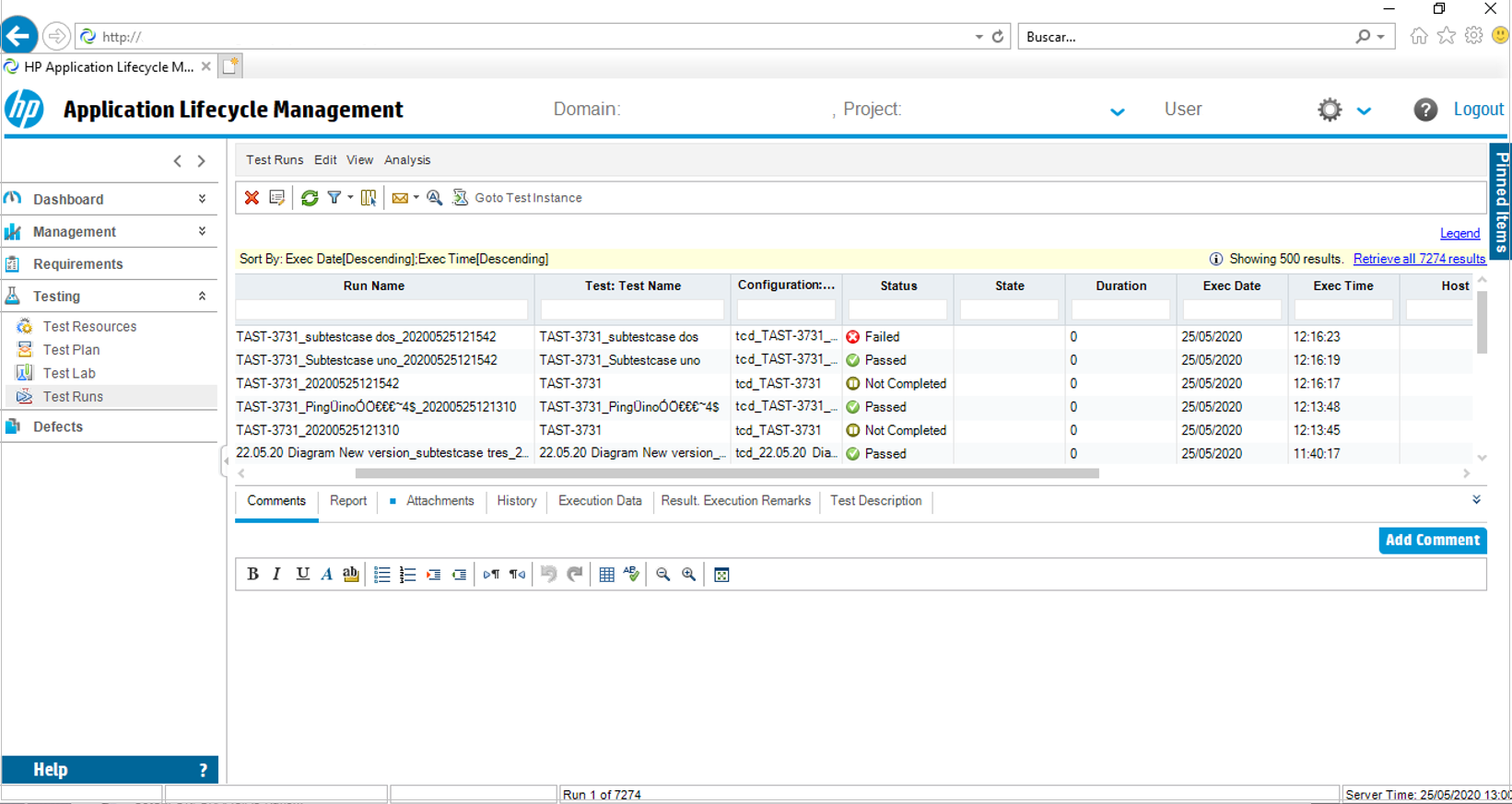Switch to the Execution Data tab
Viewport: 1512px width, 804px height.
[600, 501]
